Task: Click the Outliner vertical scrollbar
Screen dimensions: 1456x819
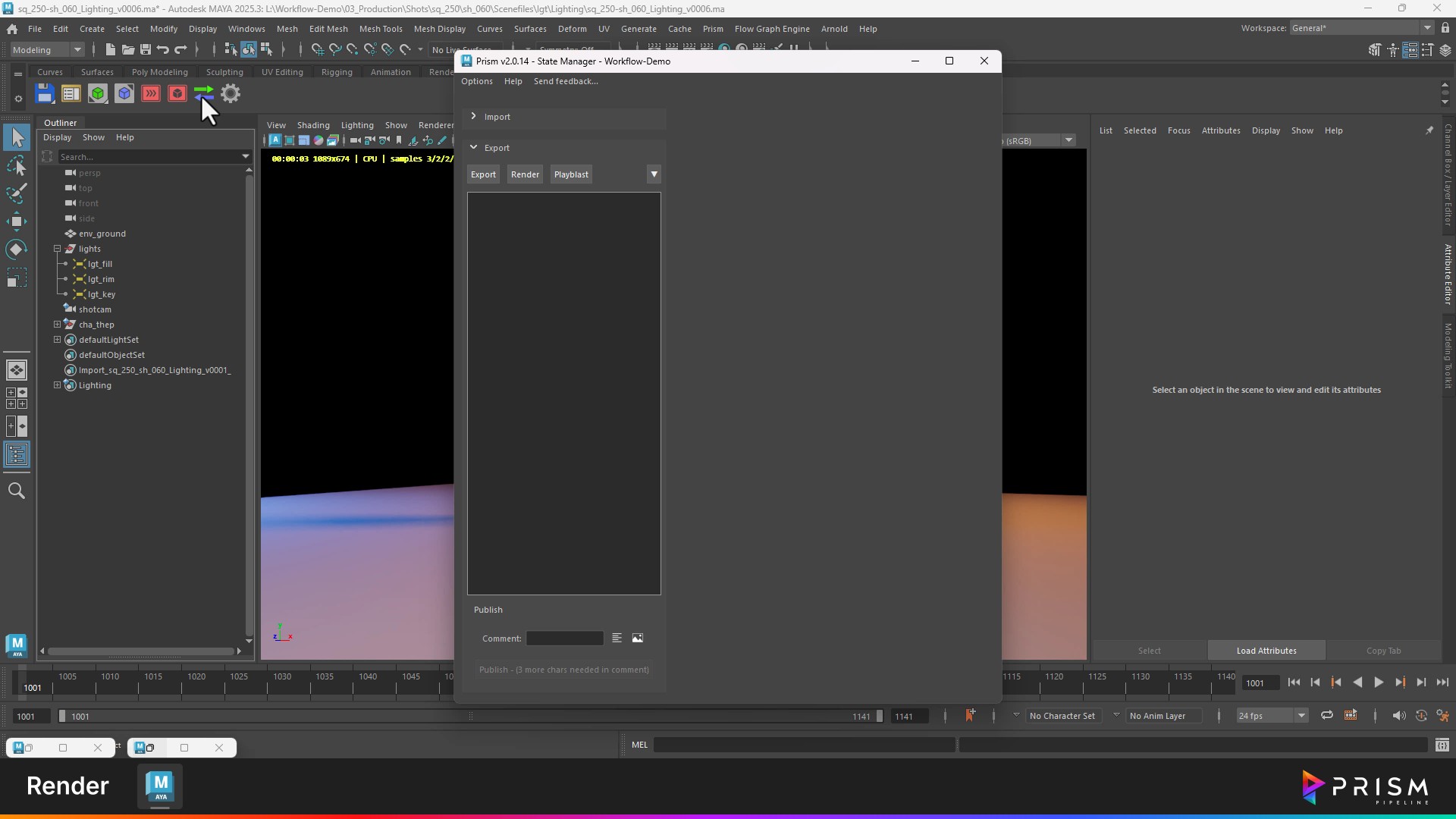Action: tap(249, 406)
